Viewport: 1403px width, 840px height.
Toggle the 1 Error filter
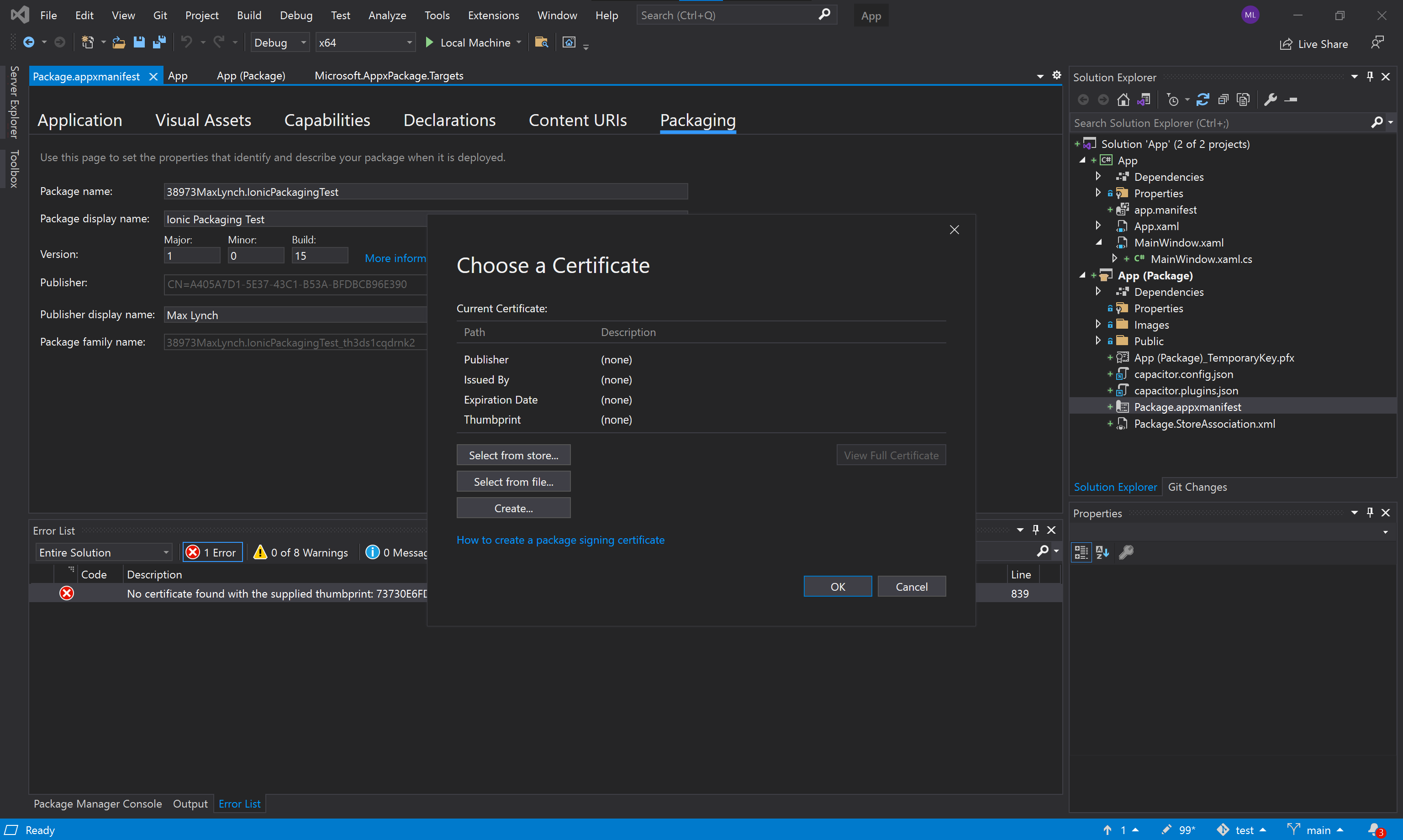[212, 552]
